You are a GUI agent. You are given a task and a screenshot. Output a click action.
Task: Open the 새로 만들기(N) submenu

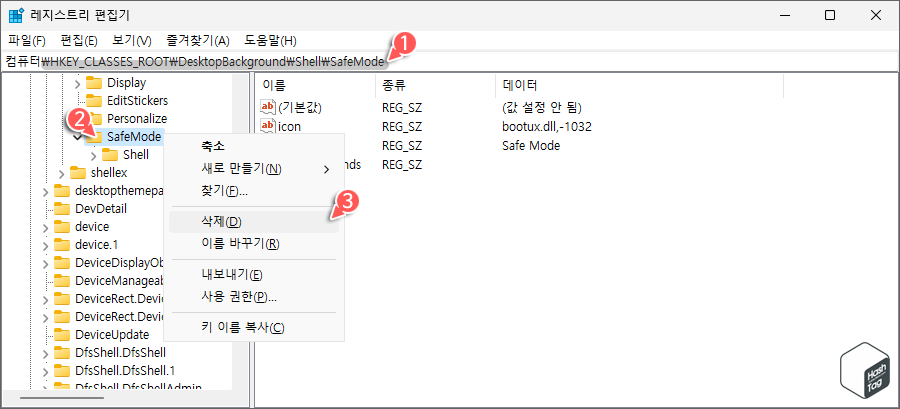[x=254, y=169]
